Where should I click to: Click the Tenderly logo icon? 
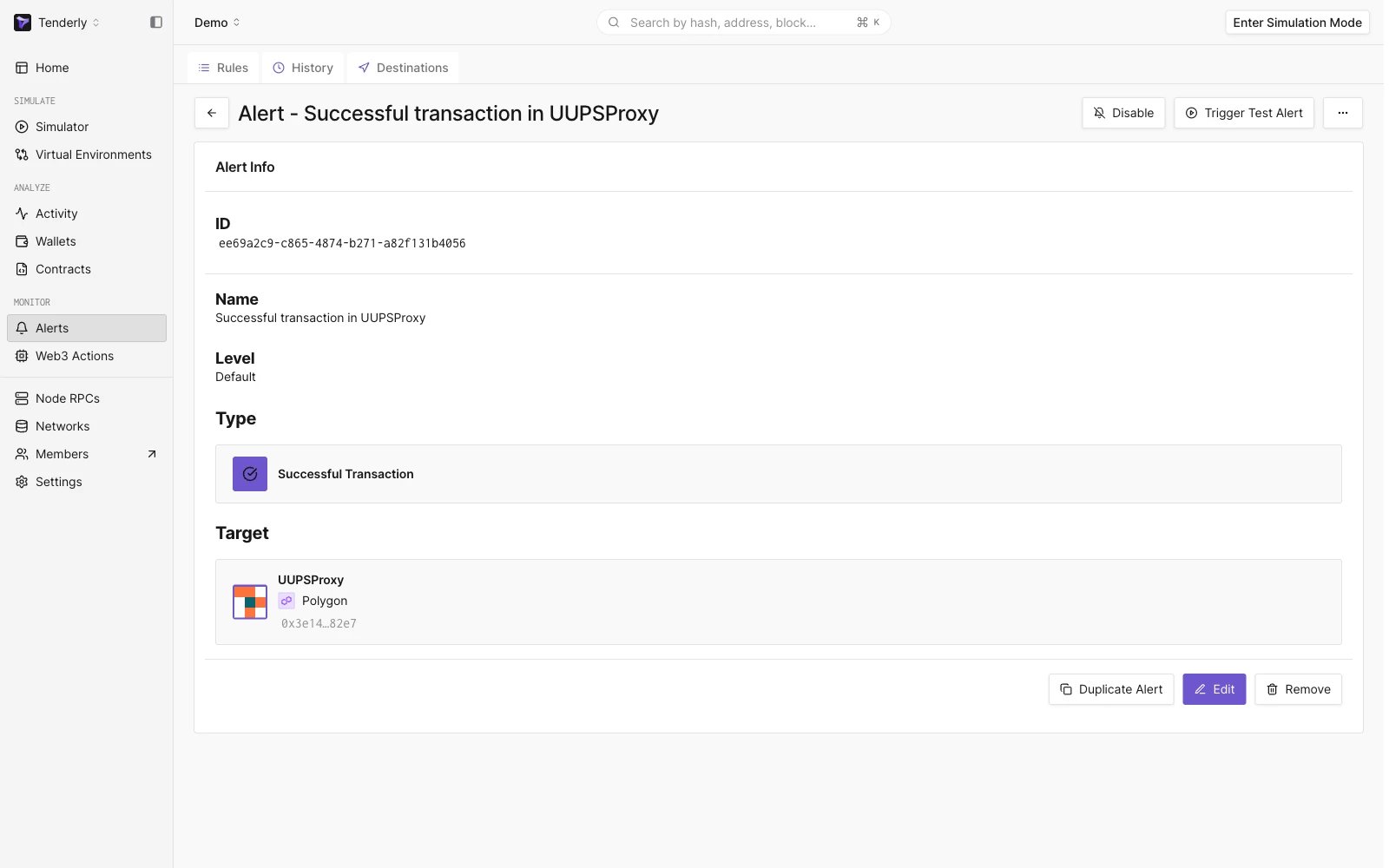pos(23,23)
